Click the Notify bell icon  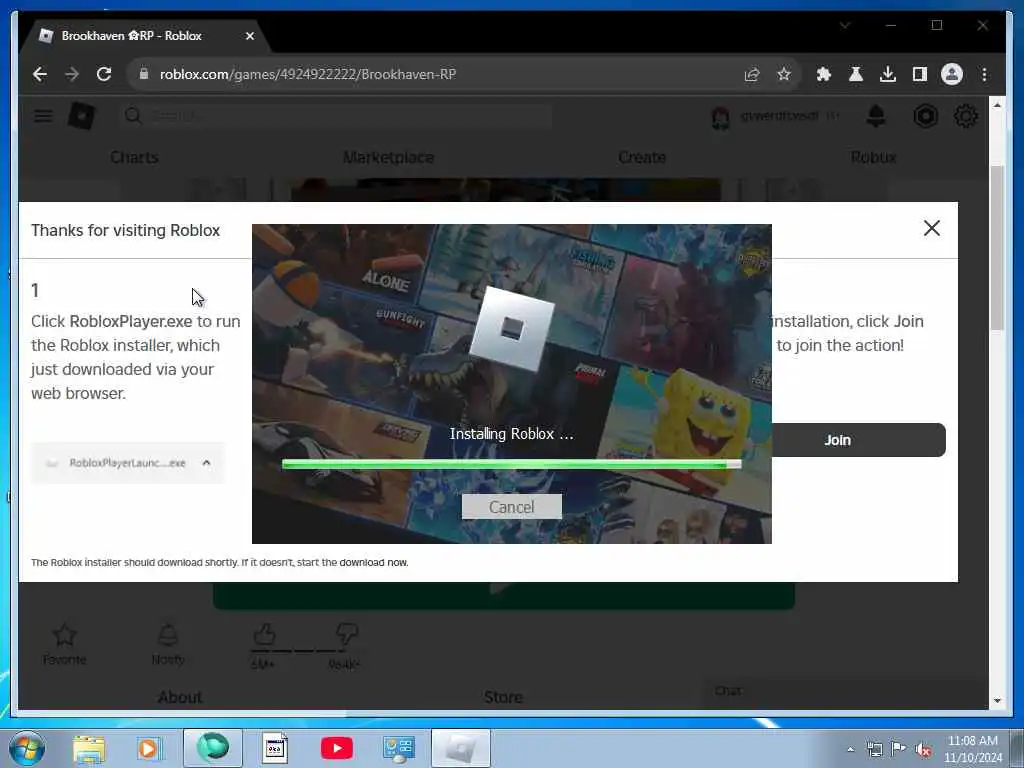coord(167,635)
